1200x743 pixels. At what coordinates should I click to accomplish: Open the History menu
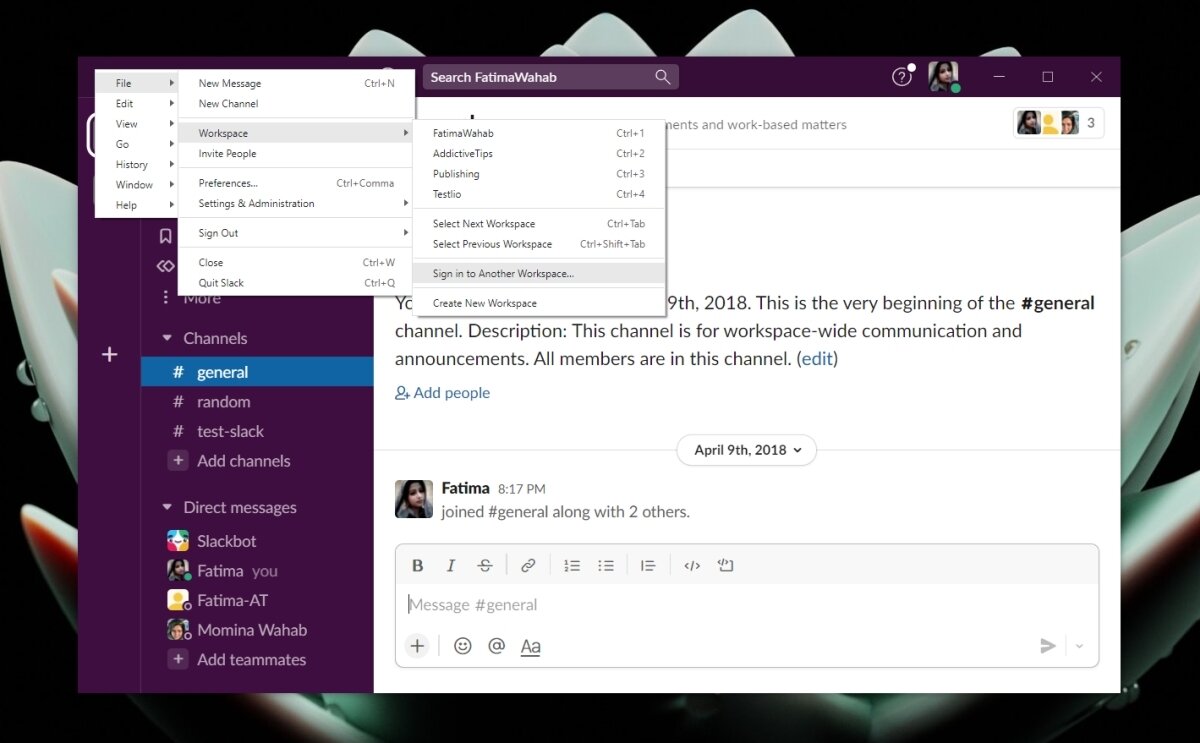(x=133, y=164)
